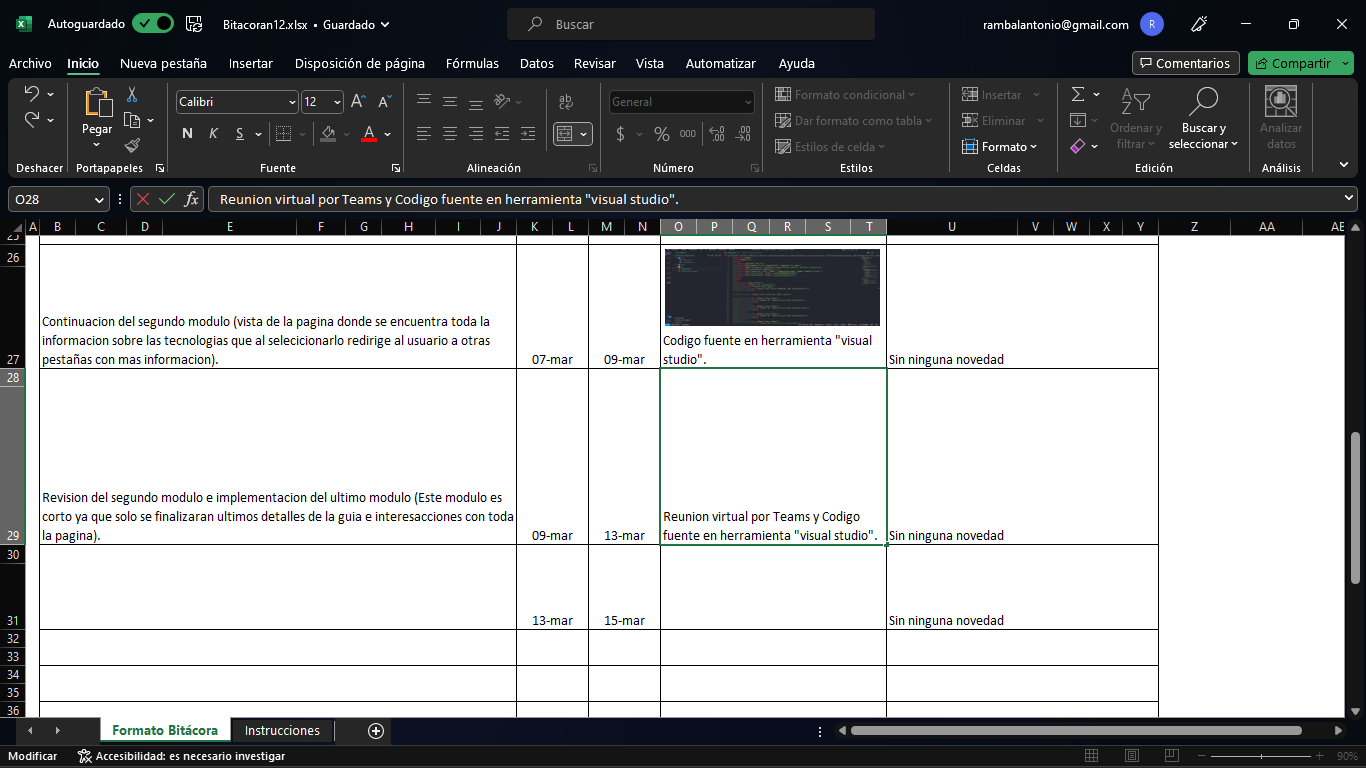Click the Cut scissors icon

click(x=132, y=95)
